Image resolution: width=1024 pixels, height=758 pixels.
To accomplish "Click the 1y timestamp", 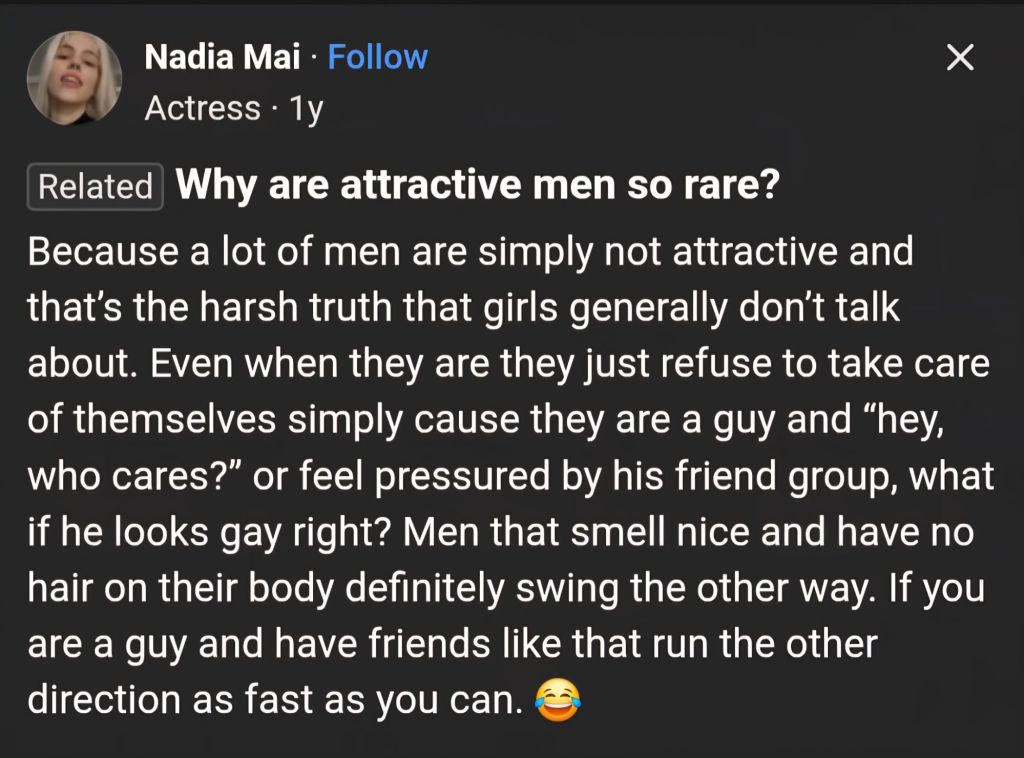I will pyautogui.click(x=305, y=107).
